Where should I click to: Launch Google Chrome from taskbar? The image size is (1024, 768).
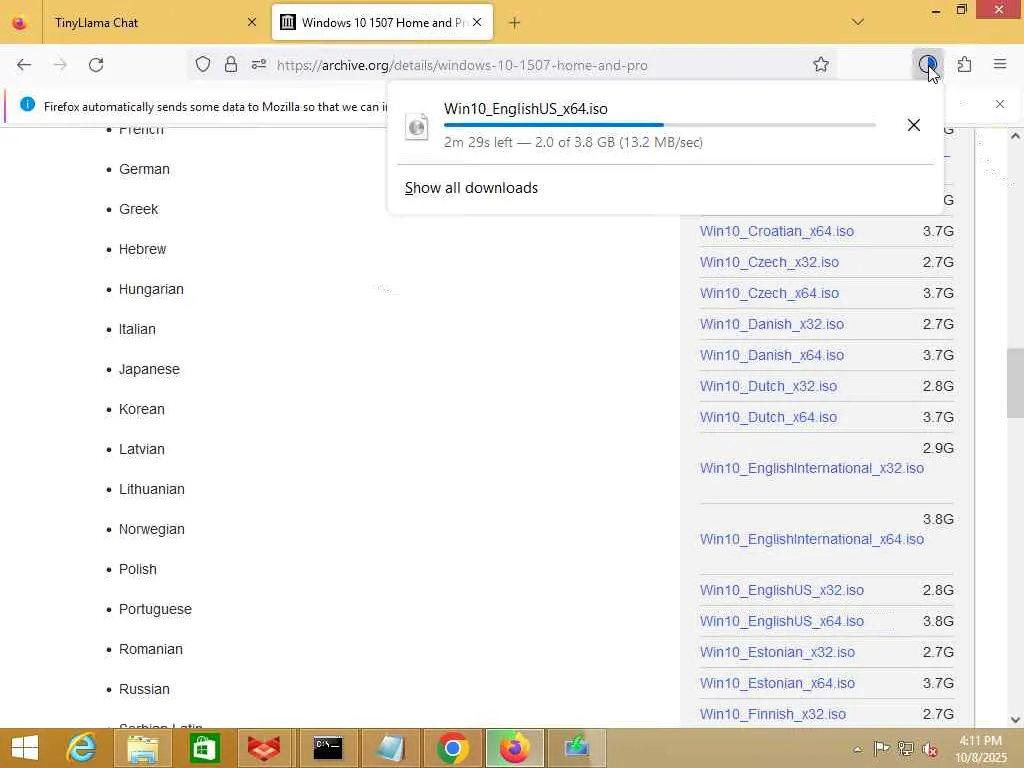tap(453, 748)
